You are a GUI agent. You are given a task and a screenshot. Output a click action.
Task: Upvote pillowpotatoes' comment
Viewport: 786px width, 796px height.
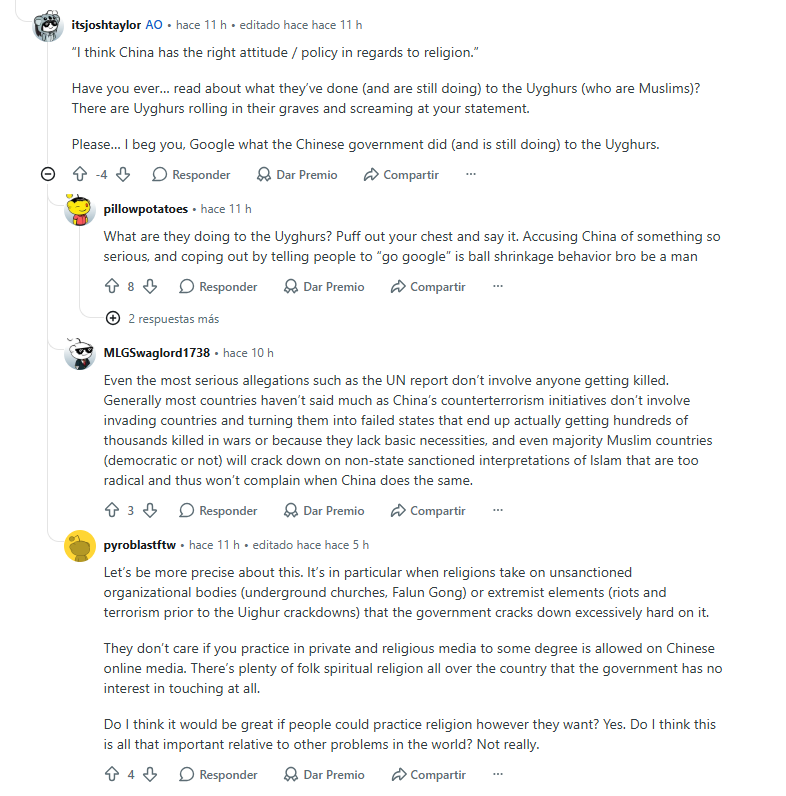tap(112, 287)
